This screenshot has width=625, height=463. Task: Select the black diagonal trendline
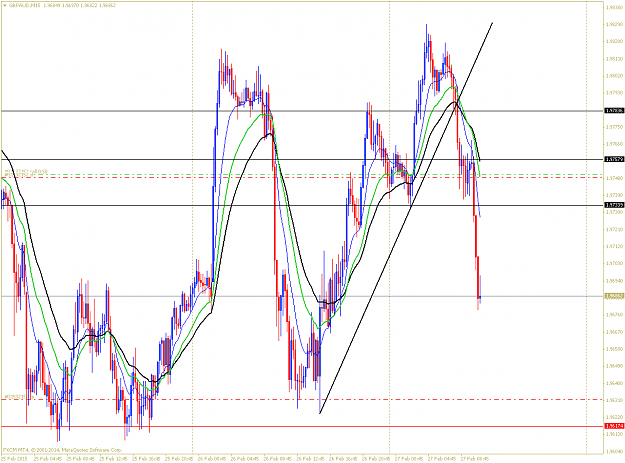[x=407, y=218]
